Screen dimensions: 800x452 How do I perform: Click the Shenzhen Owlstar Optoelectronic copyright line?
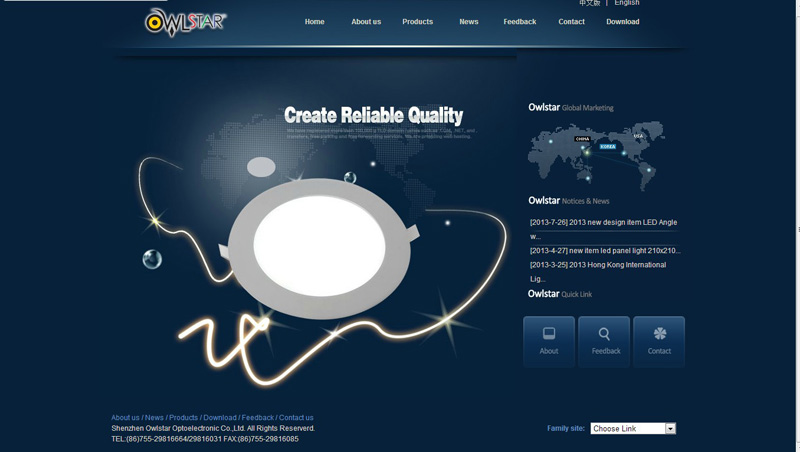(x=213, y=428)
